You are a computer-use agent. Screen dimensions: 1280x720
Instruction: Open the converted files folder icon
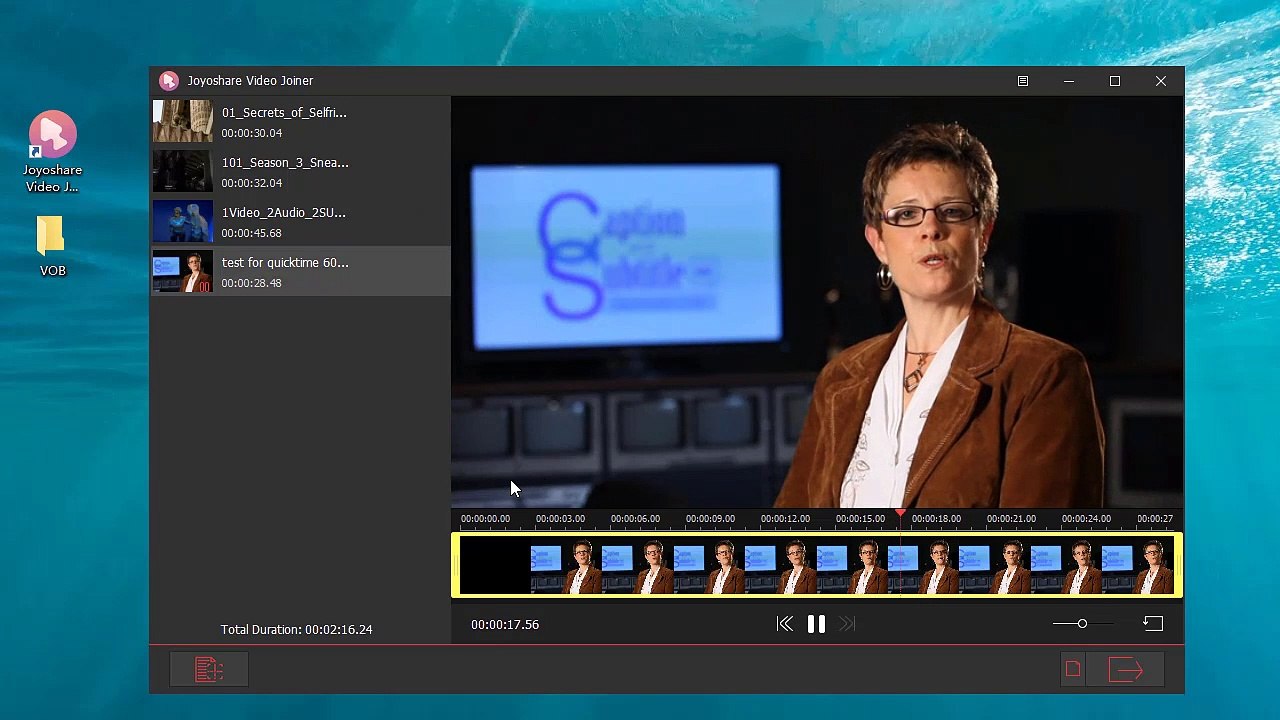tap(1073, 670)
